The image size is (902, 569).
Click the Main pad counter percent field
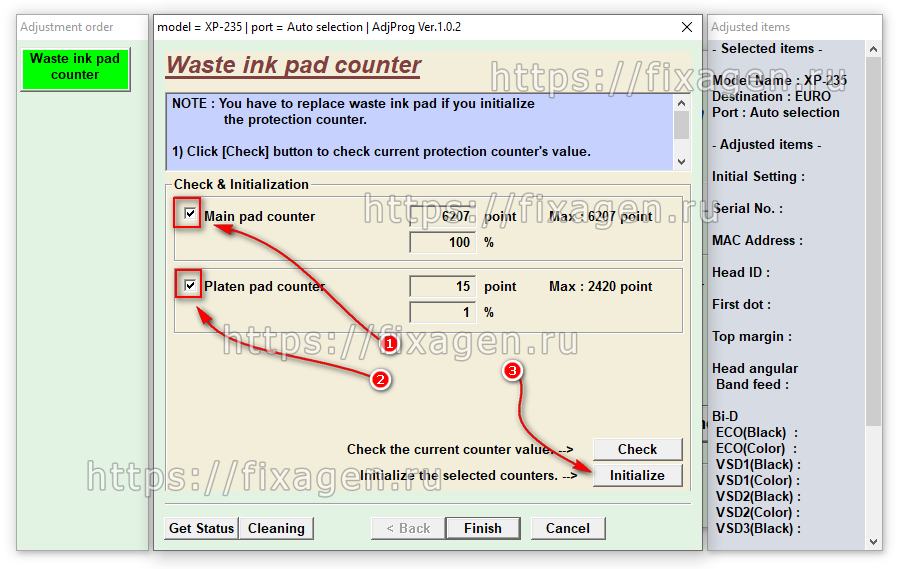pyautogui.click(x=442, y=242)
